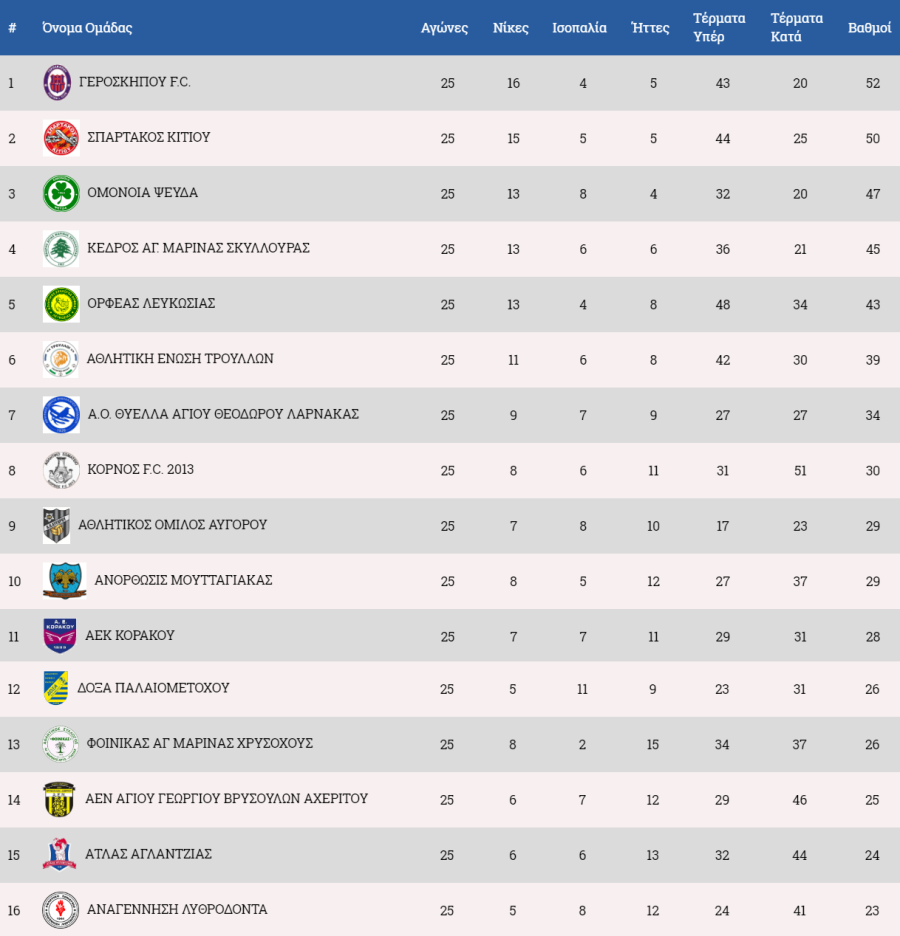This screenshot has width=900, height=936.
Task: Click the ΑΕΝ ΑΓΙΟΥ ΓΕΩΡΓΙΟΥ black-yellow badge
Action: (60, 799)
